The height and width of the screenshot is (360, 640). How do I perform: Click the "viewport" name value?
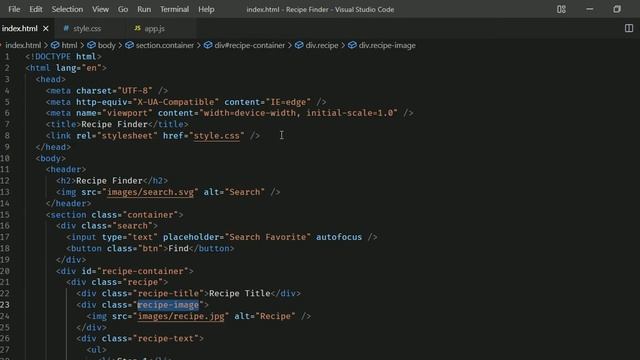pyautogui.click(x=127, y=113)
